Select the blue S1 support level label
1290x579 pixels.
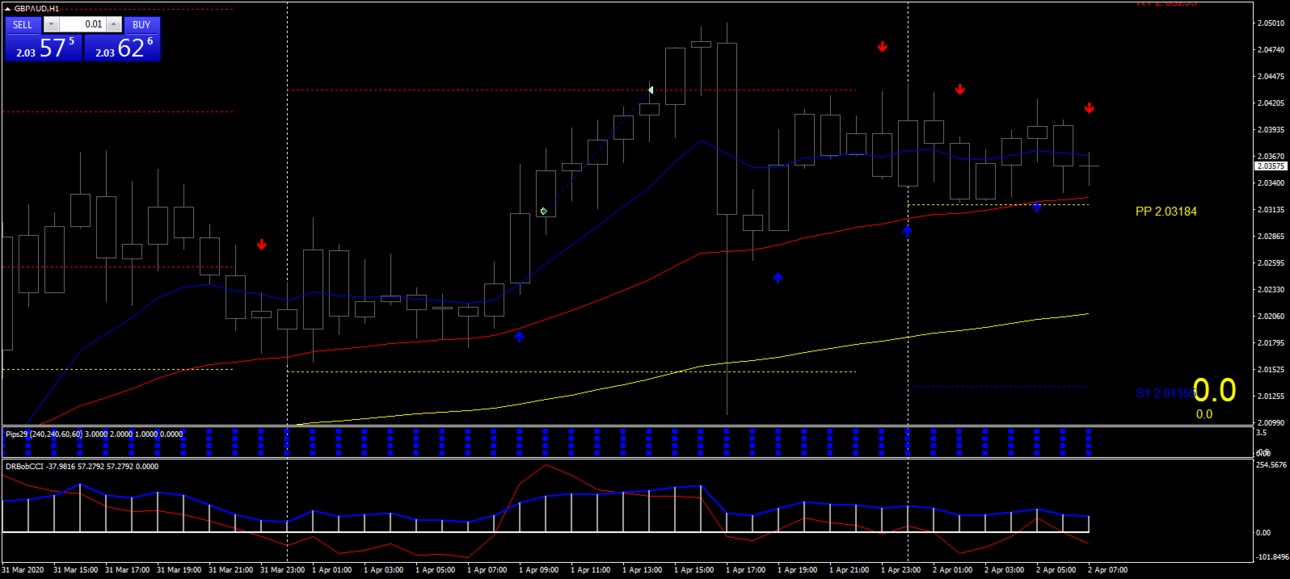click(1164, 394)
